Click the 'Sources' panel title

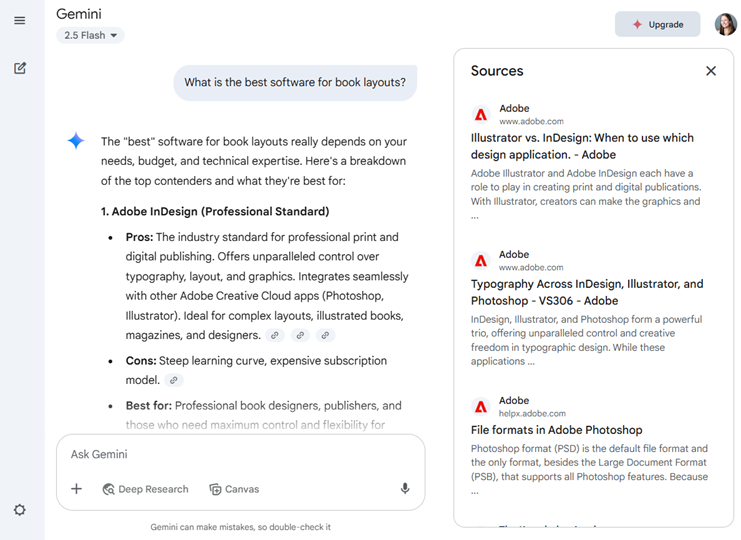pyautogui.click(x=497, y=71)
